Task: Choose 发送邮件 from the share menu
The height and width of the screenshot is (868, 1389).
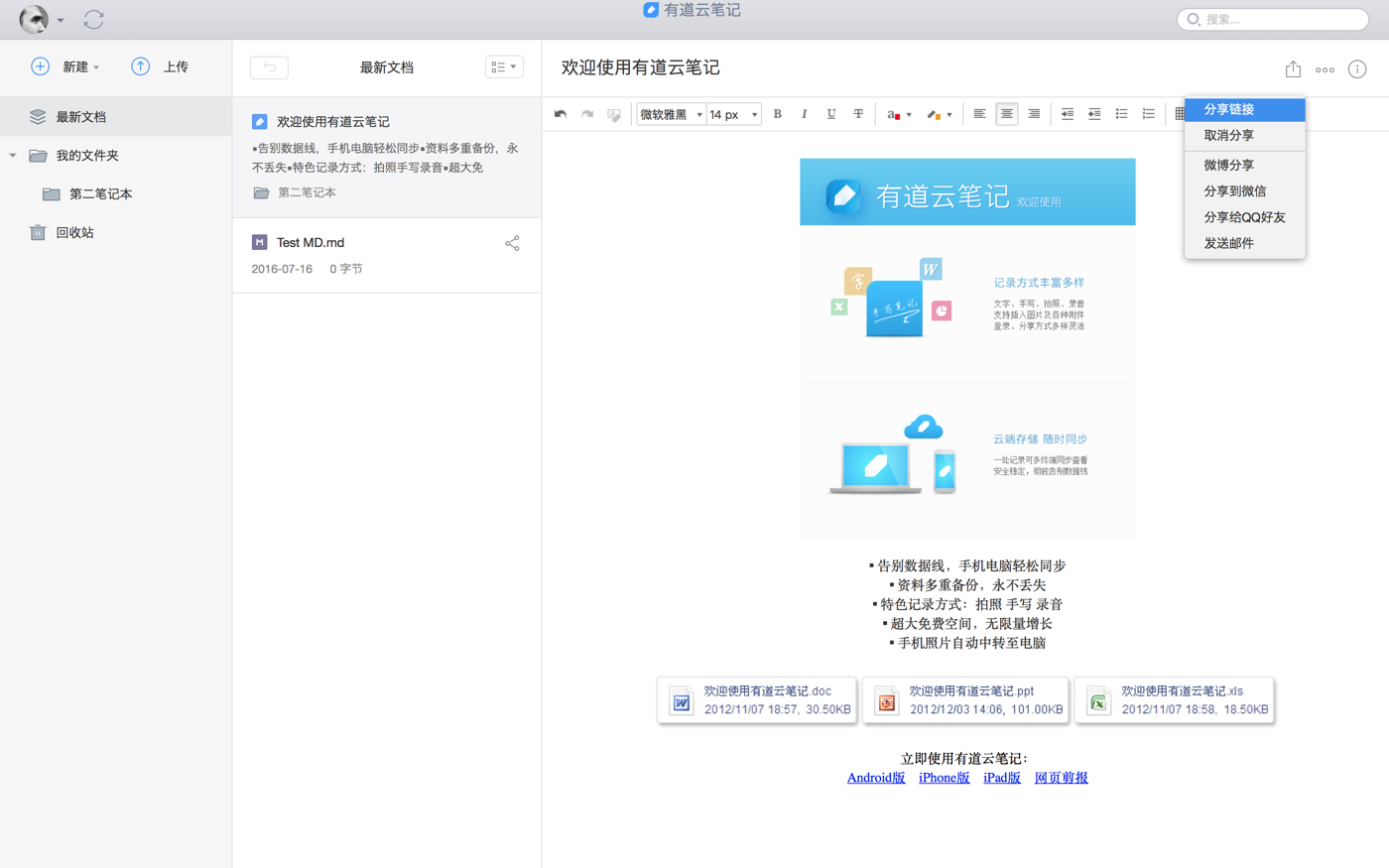Action: pyautogui.click(x=1245, y=242)
